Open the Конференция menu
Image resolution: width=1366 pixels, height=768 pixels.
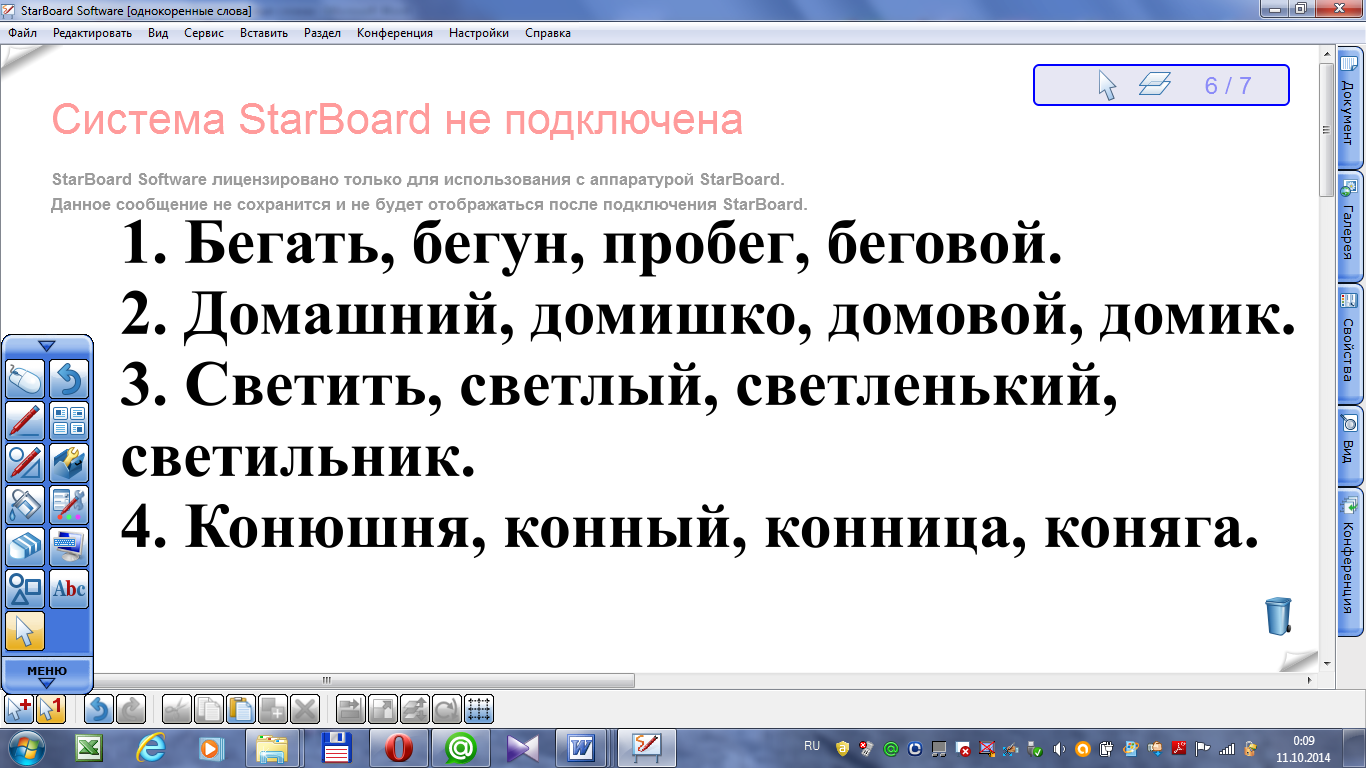pos(395,33)
